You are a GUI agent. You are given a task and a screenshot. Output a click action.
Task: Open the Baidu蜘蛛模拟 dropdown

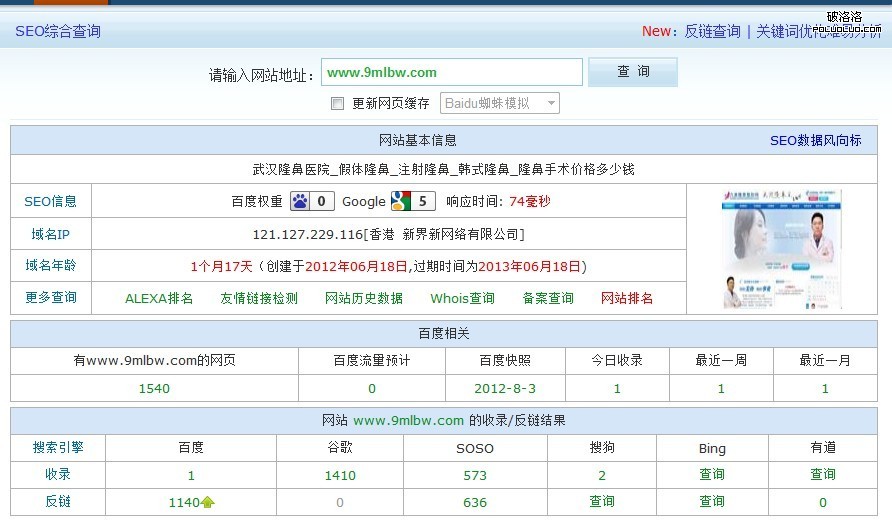499,103
